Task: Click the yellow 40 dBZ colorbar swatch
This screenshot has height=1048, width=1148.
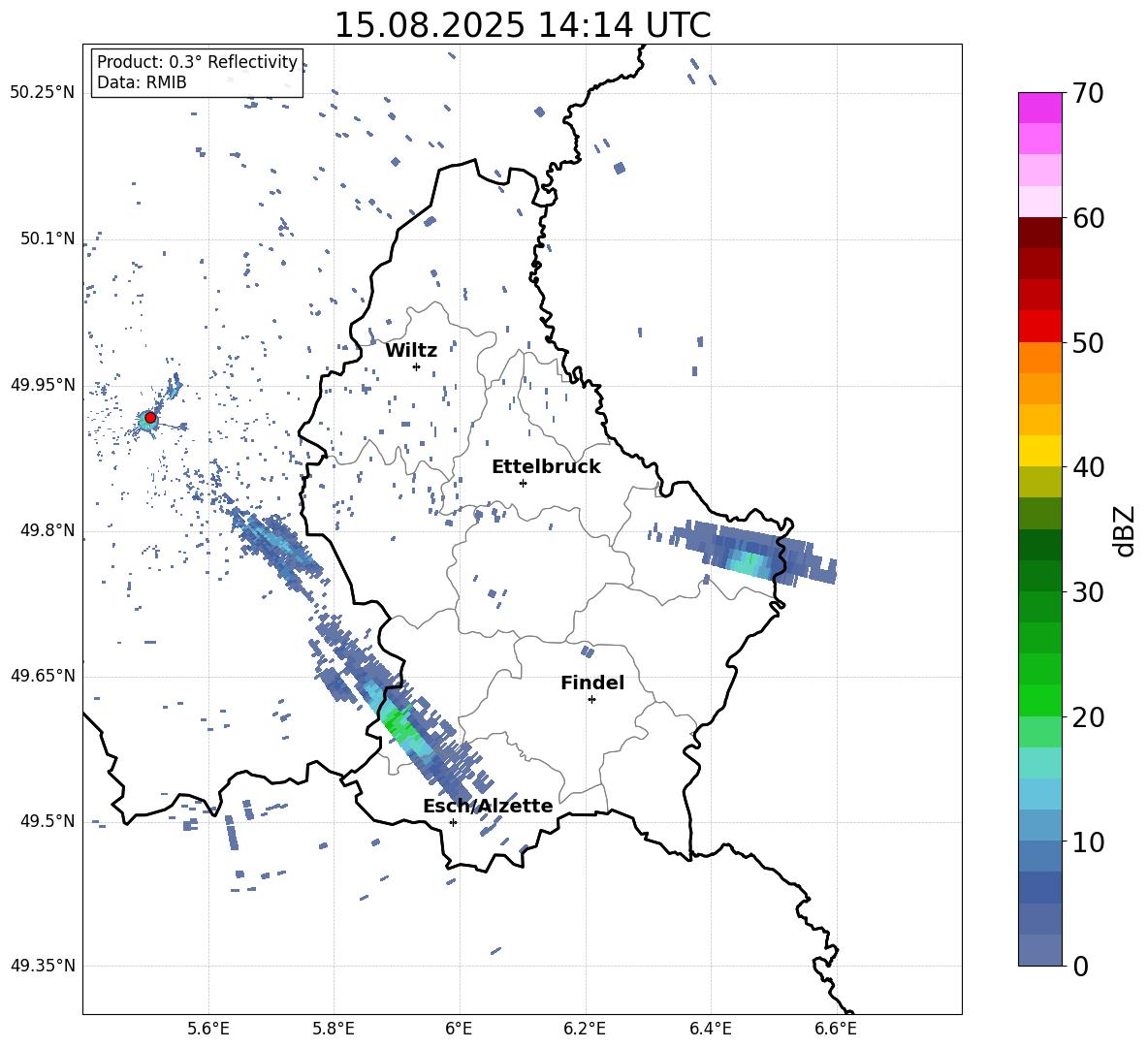Action: click(1039, 451)
